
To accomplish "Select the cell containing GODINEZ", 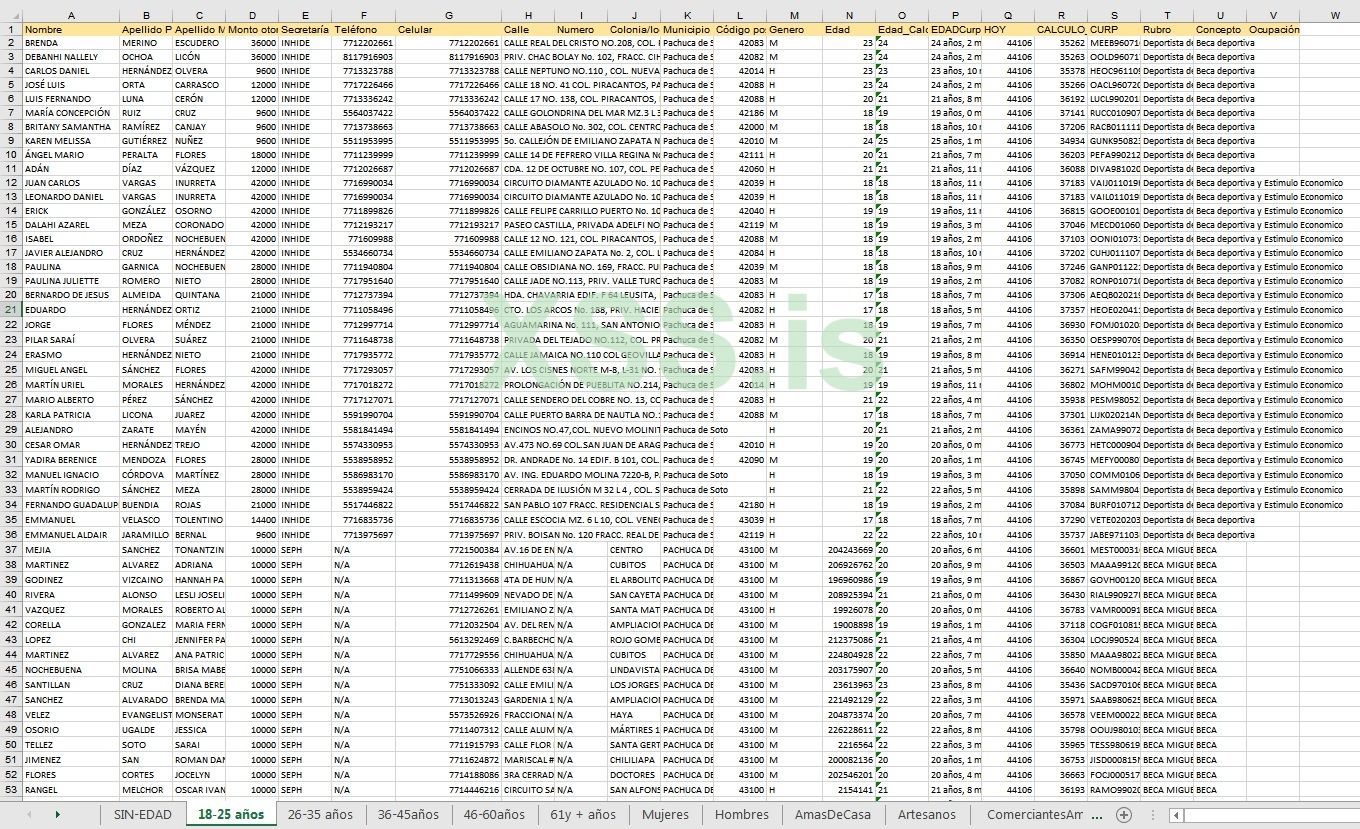I will pos(71,580).
